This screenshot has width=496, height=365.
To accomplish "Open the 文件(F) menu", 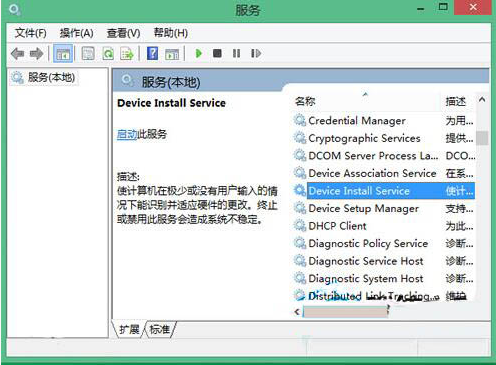I will tap(30, 33).
